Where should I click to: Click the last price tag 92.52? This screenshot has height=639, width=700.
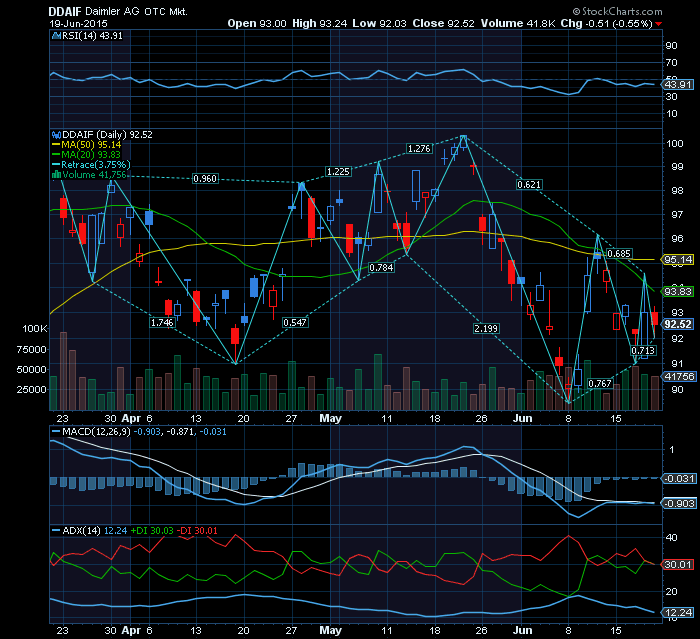pyautogui.click(x=678, y=324)
